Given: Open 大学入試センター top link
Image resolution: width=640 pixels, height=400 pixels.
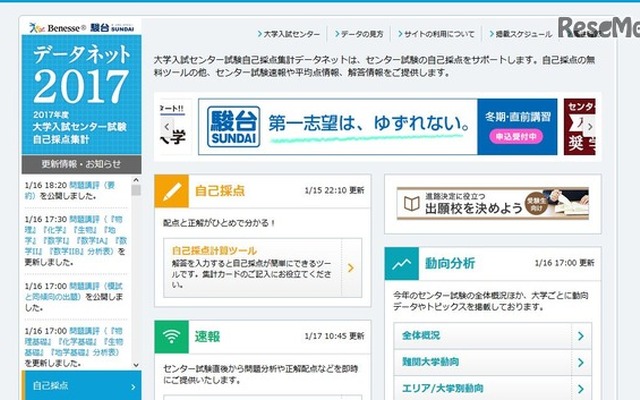Looking at the screenshot, I should 289,34.
